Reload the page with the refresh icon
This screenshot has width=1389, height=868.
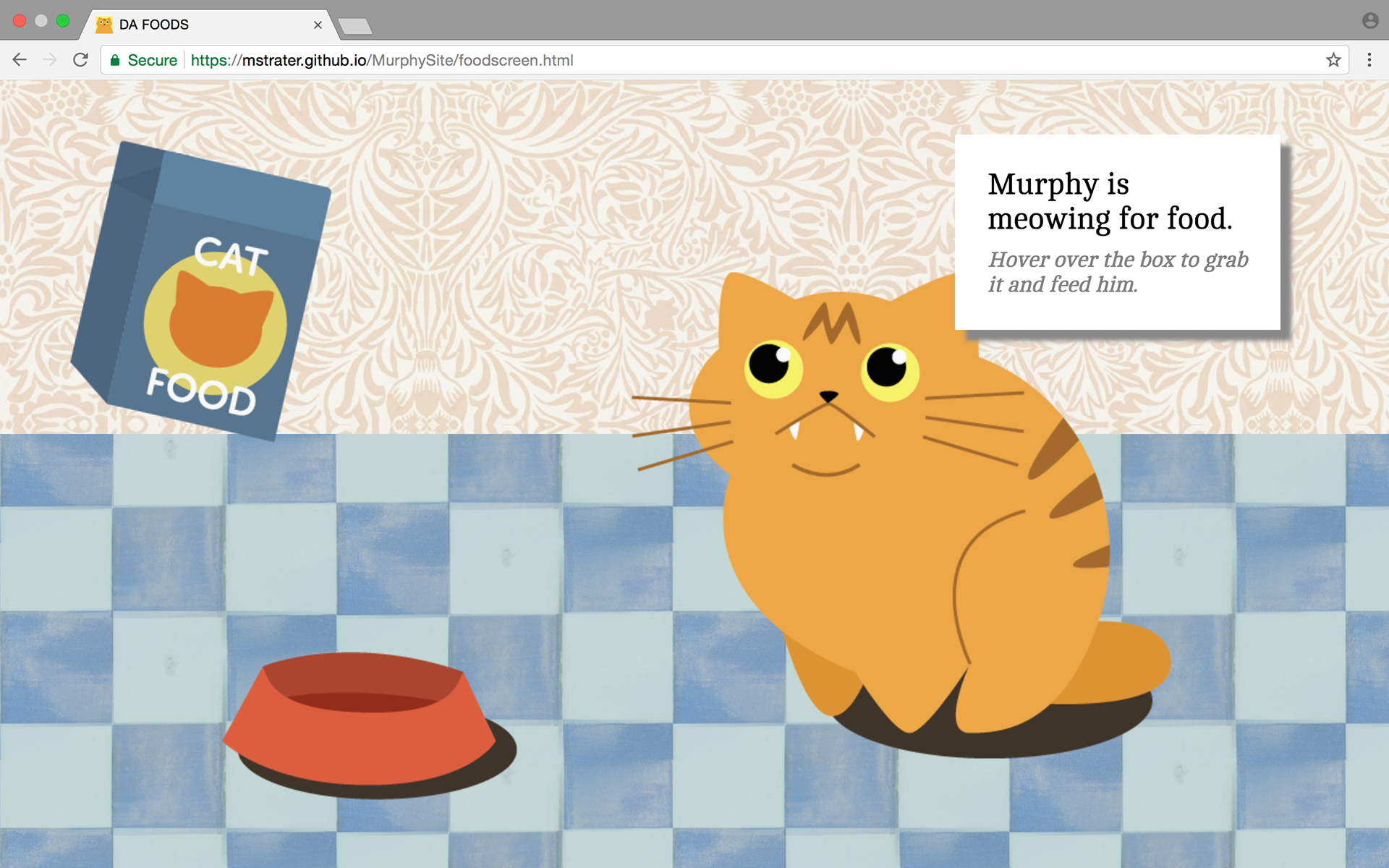point(80,60)
